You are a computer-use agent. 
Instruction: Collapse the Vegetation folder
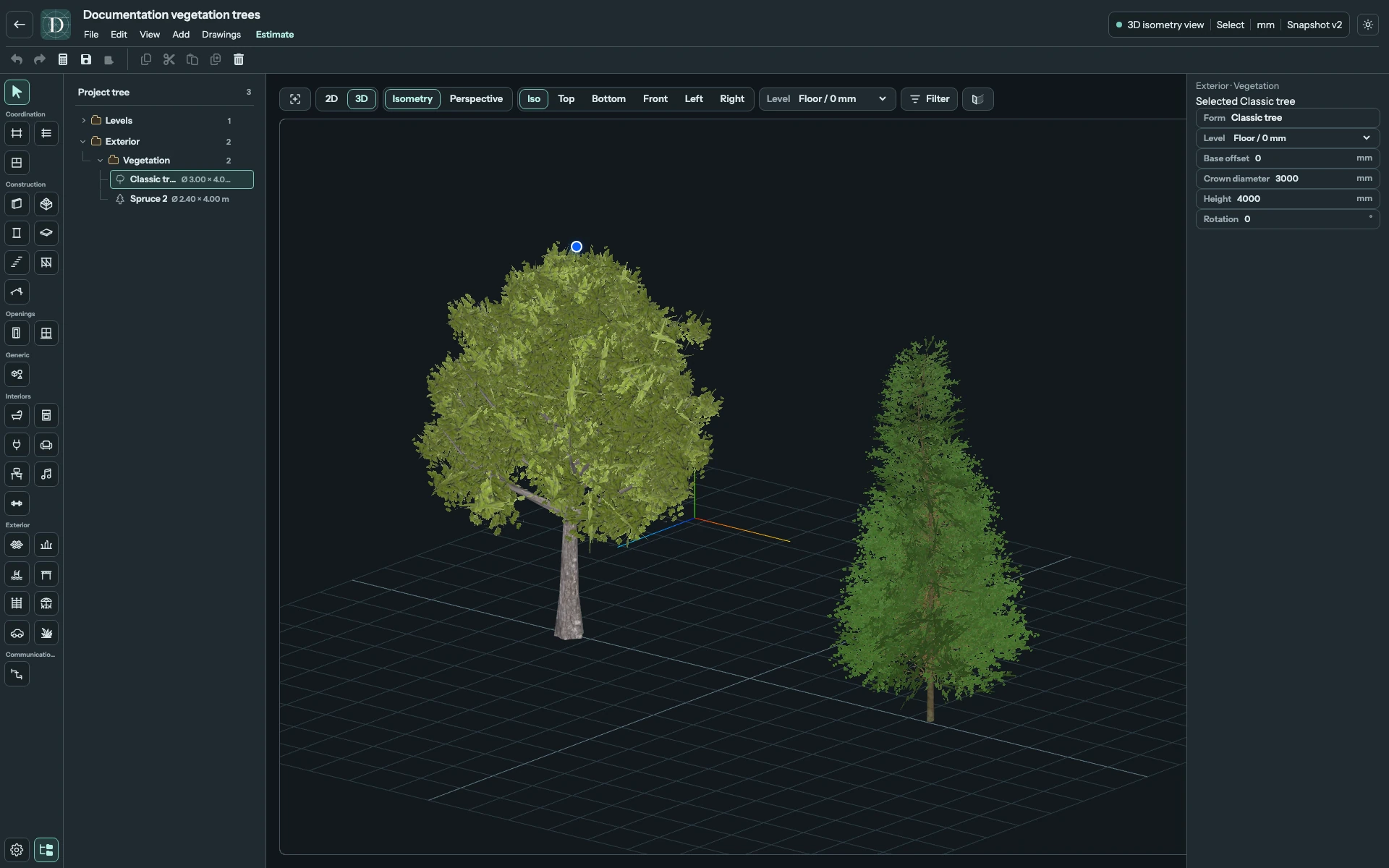click(x=101, y=161)
